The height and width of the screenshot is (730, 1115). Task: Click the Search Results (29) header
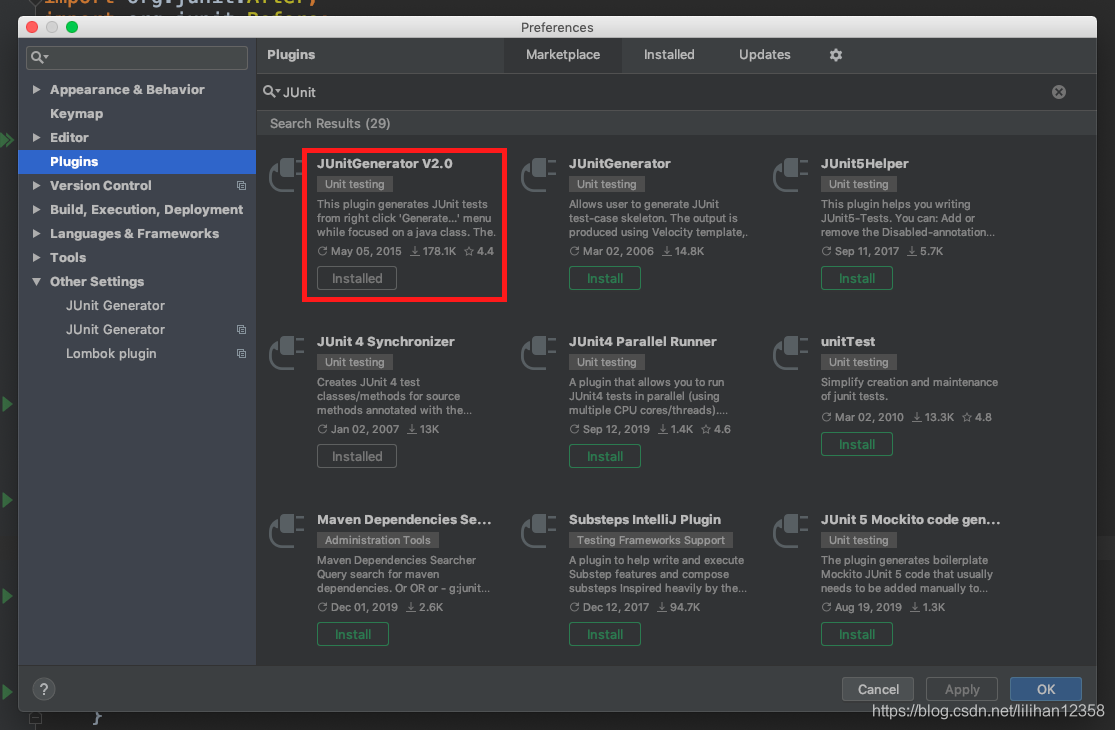[330, 124]
